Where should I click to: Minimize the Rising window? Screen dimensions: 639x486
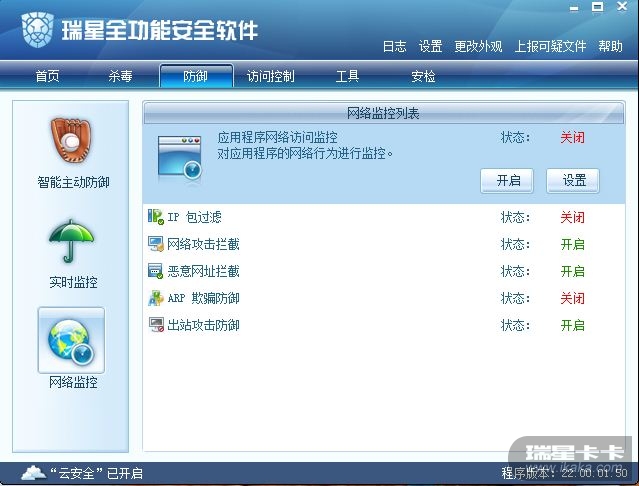pos(574,7)
